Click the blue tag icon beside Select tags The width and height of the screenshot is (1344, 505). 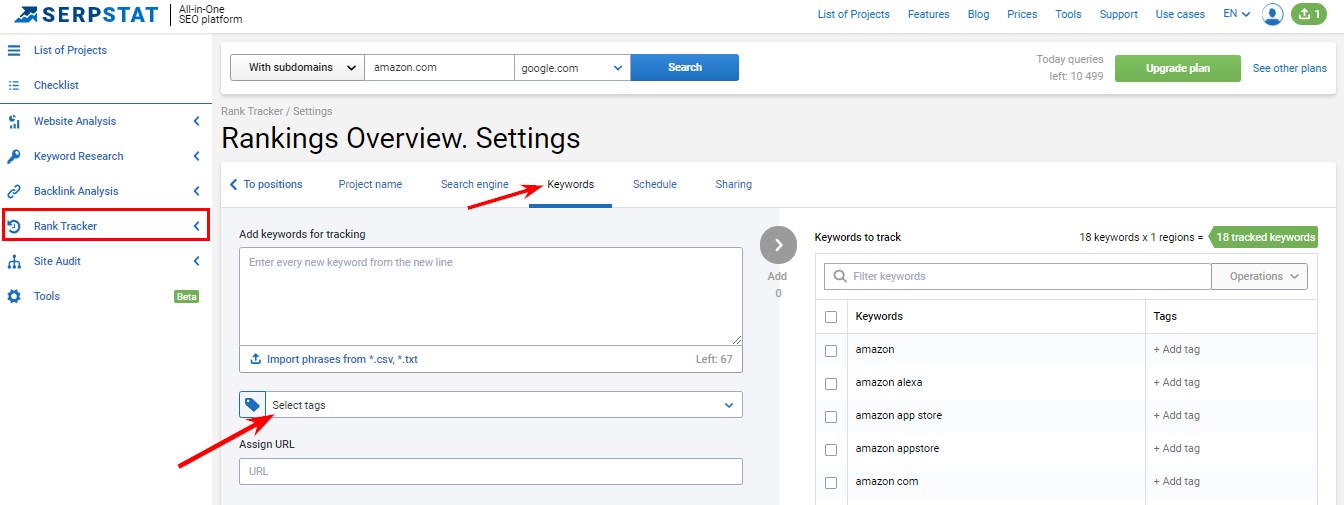pyautogui.click(x=252, y=405)
